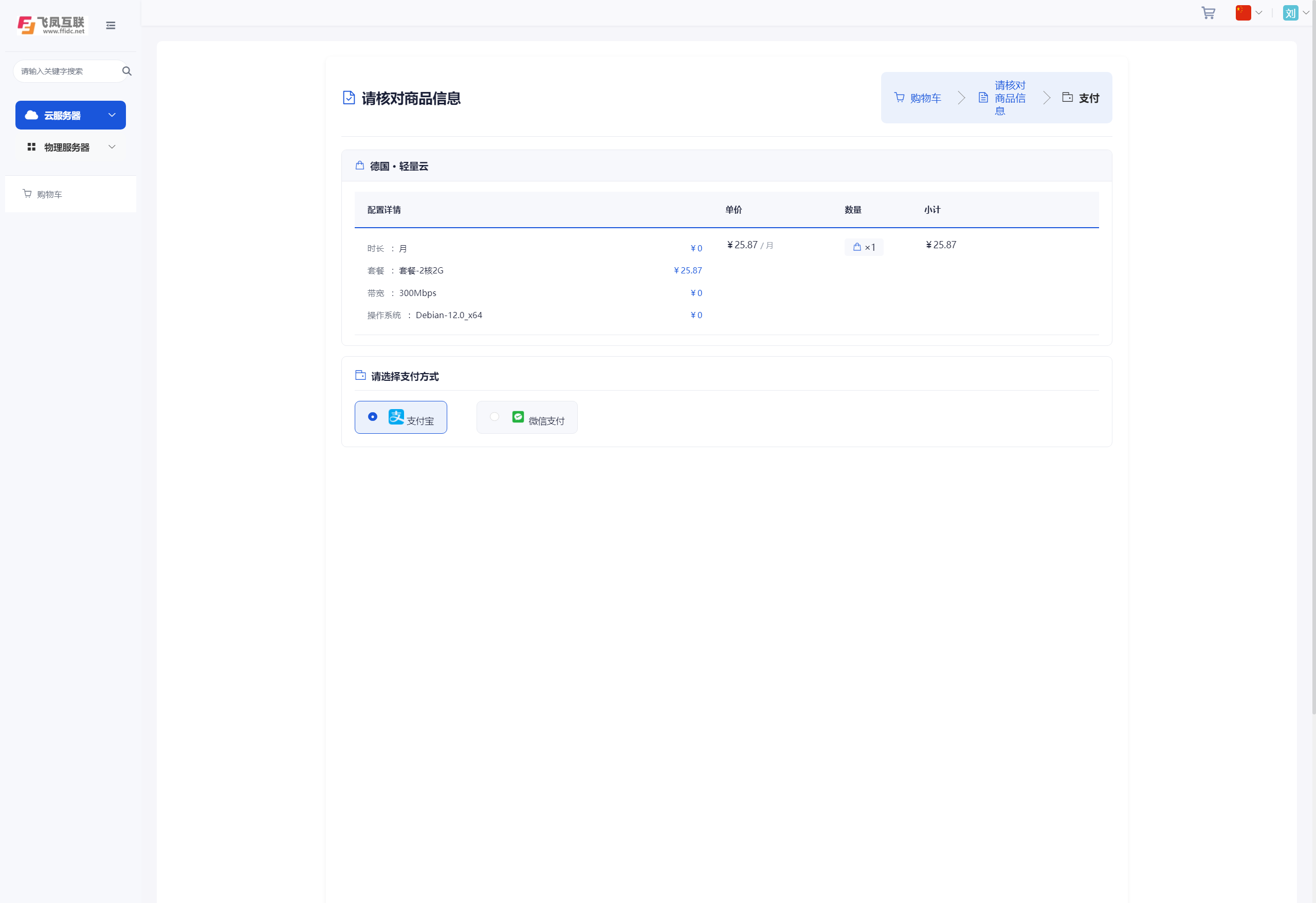This screenshot has width=1316, height=903.
Task: Open the cart icon in top bar
Action: click(x=1209, y=13)
